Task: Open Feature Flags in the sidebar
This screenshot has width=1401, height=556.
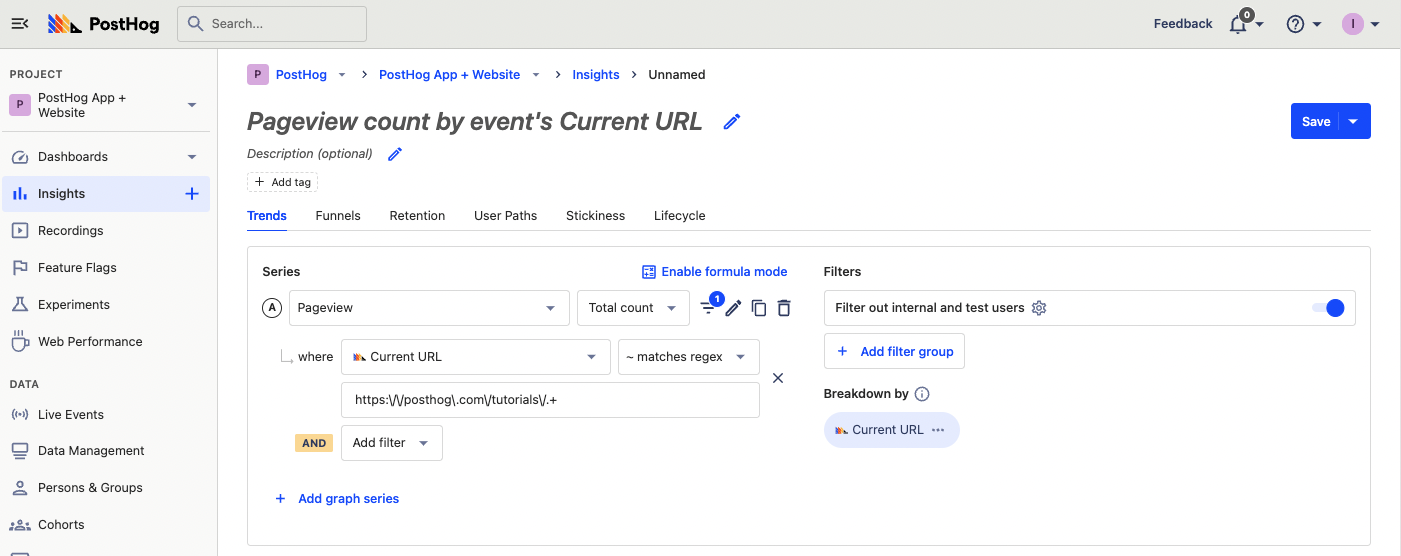Action: [77, 268]
